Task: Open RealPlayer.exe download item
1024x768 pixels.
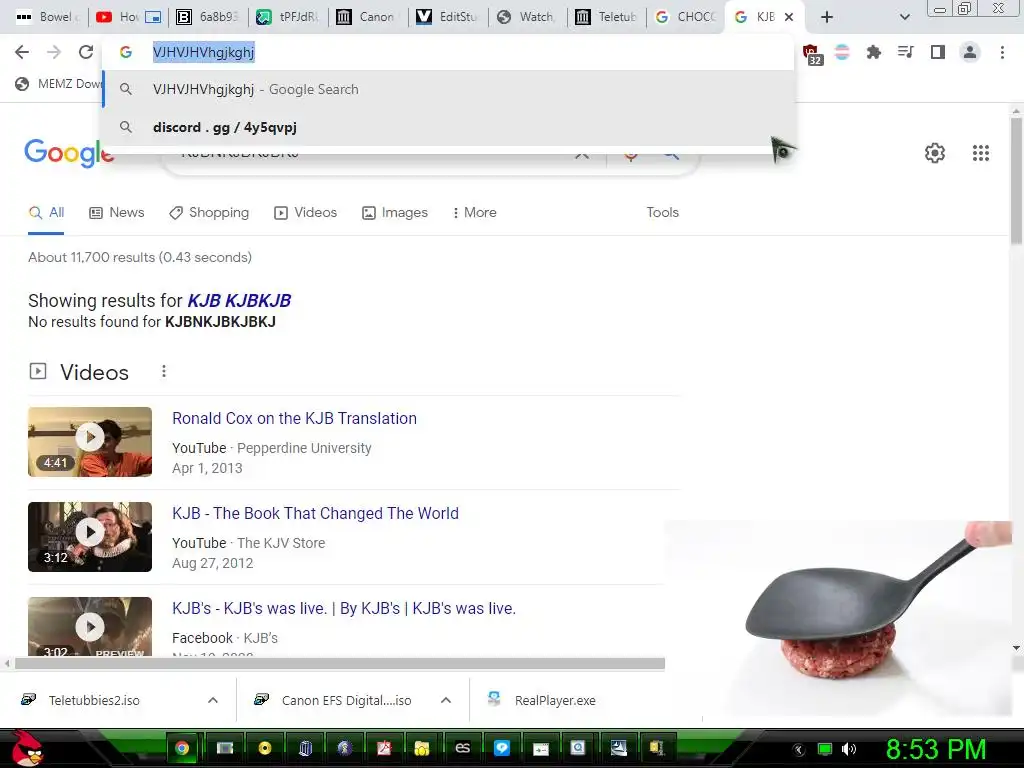Action: [542, 701]
